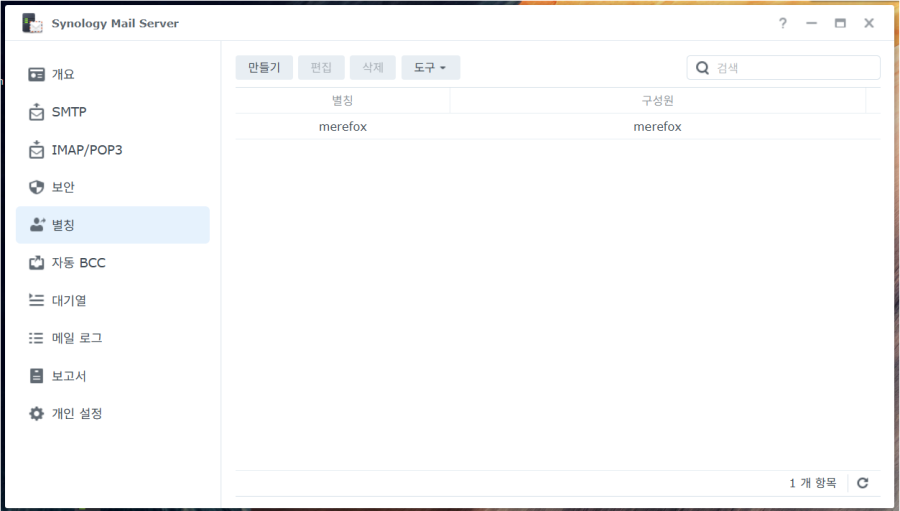
Task: Sort by the 구성원 column header
Action: [657, 101]
